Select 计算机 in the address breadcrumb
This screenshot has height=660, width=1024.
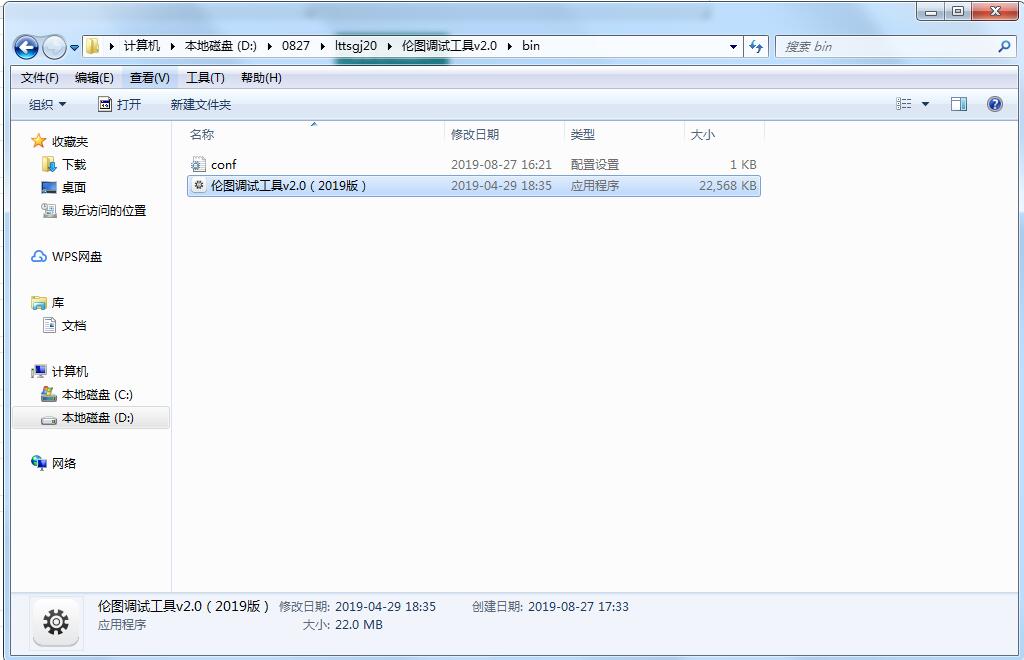click(x=142, y=46)
